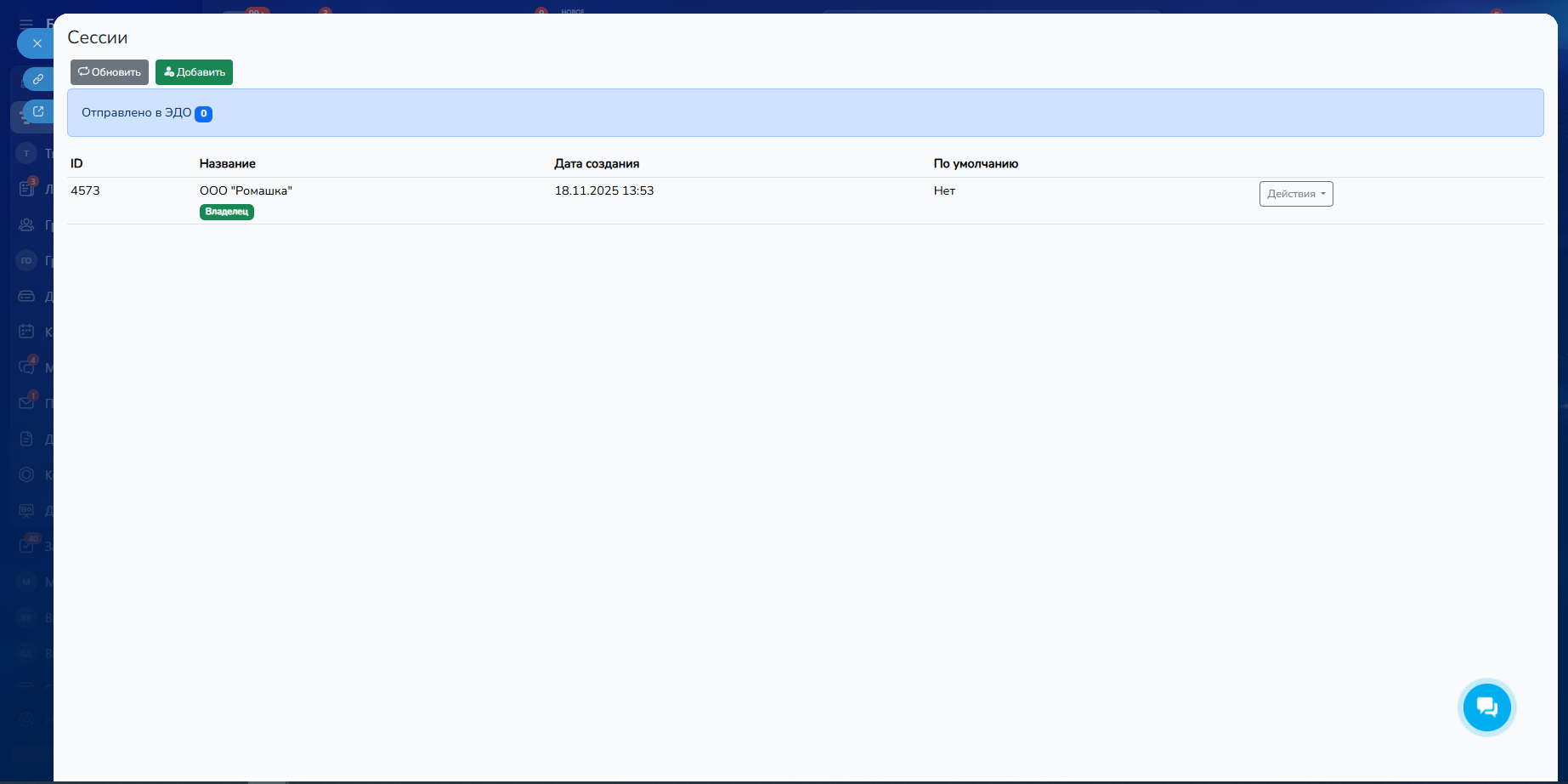Open the calendar icon in background sidebar
Viewport: 1568px width, 784px height.
[x=27, y=332]
